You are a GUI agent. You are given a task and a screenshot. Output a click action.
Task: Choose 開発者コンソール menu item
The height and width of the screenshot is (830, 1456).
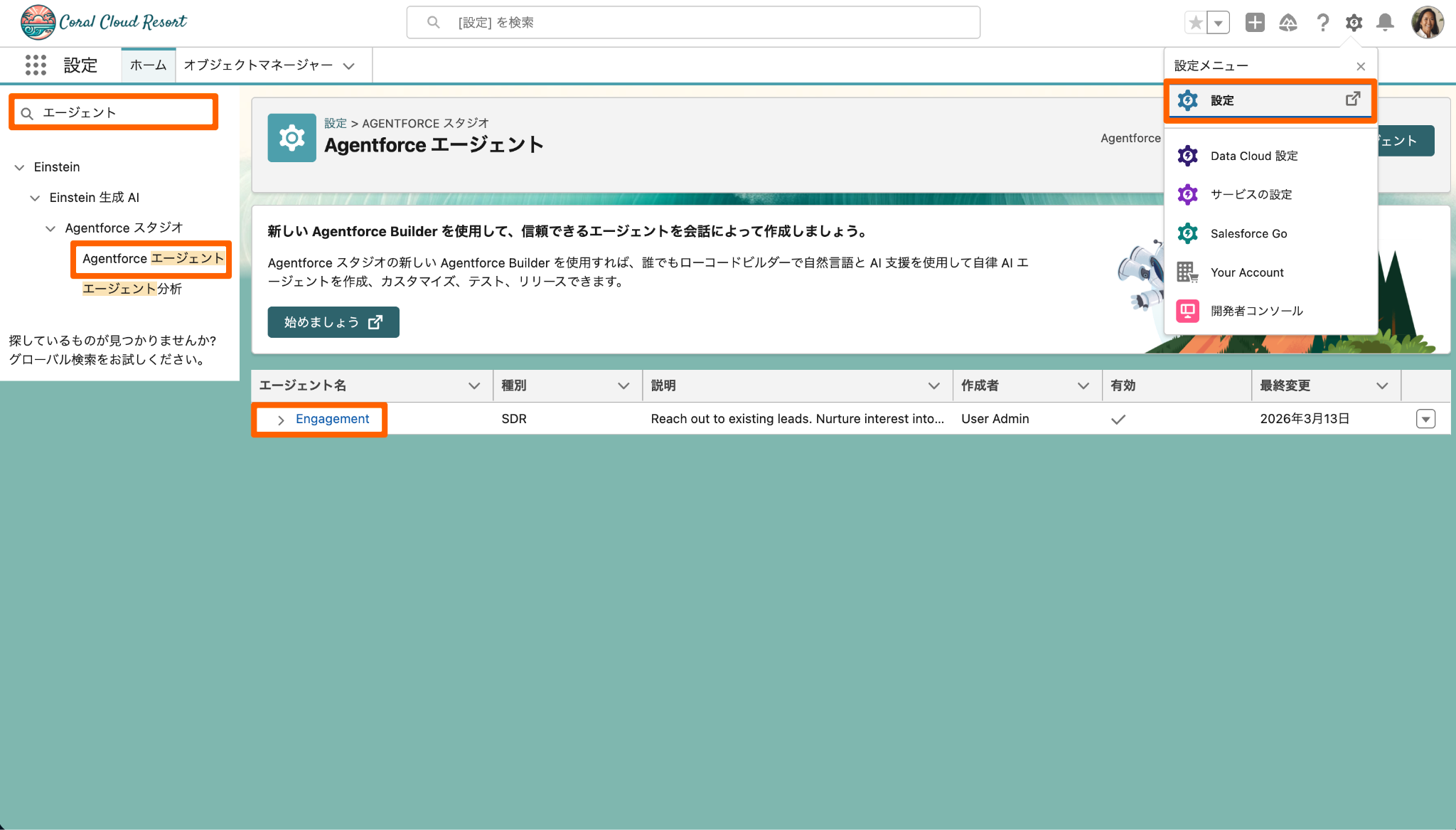point(1256,311)
